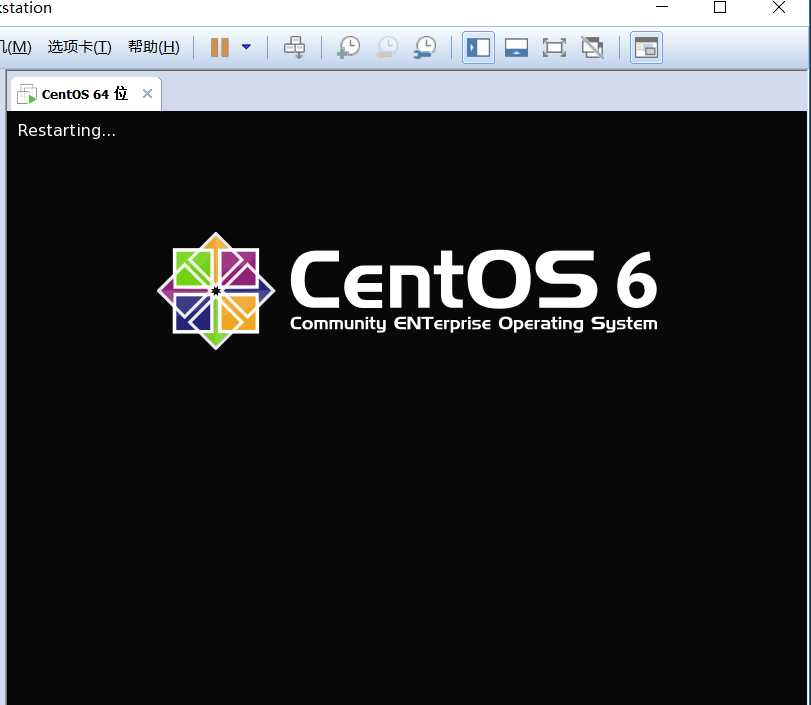Take a snapshot of the VM

coord(349,47)
